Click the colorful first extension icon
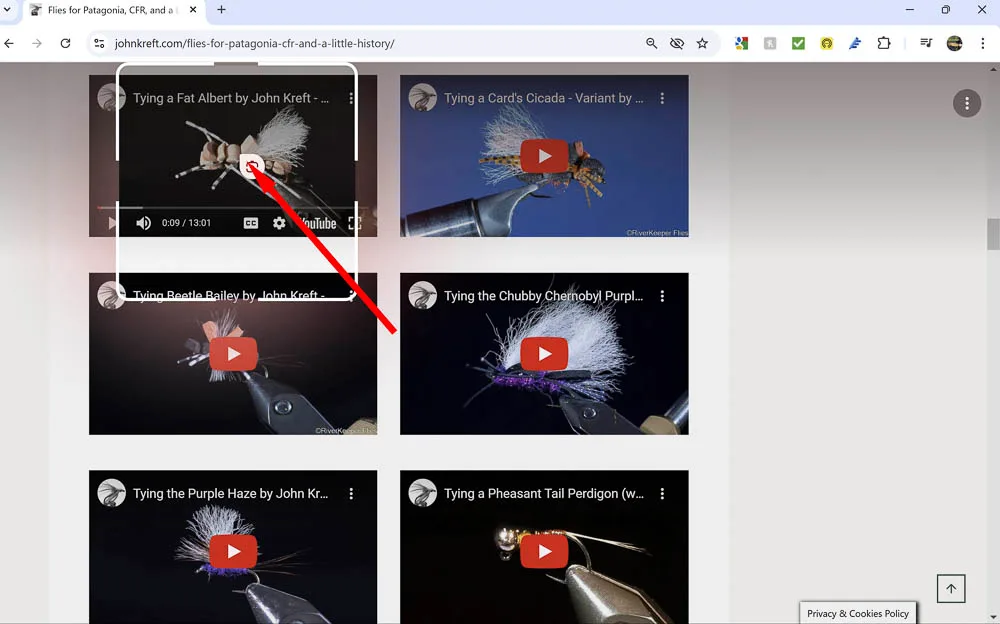Viewport: 1000px width, 624px height. coord(741,43)
